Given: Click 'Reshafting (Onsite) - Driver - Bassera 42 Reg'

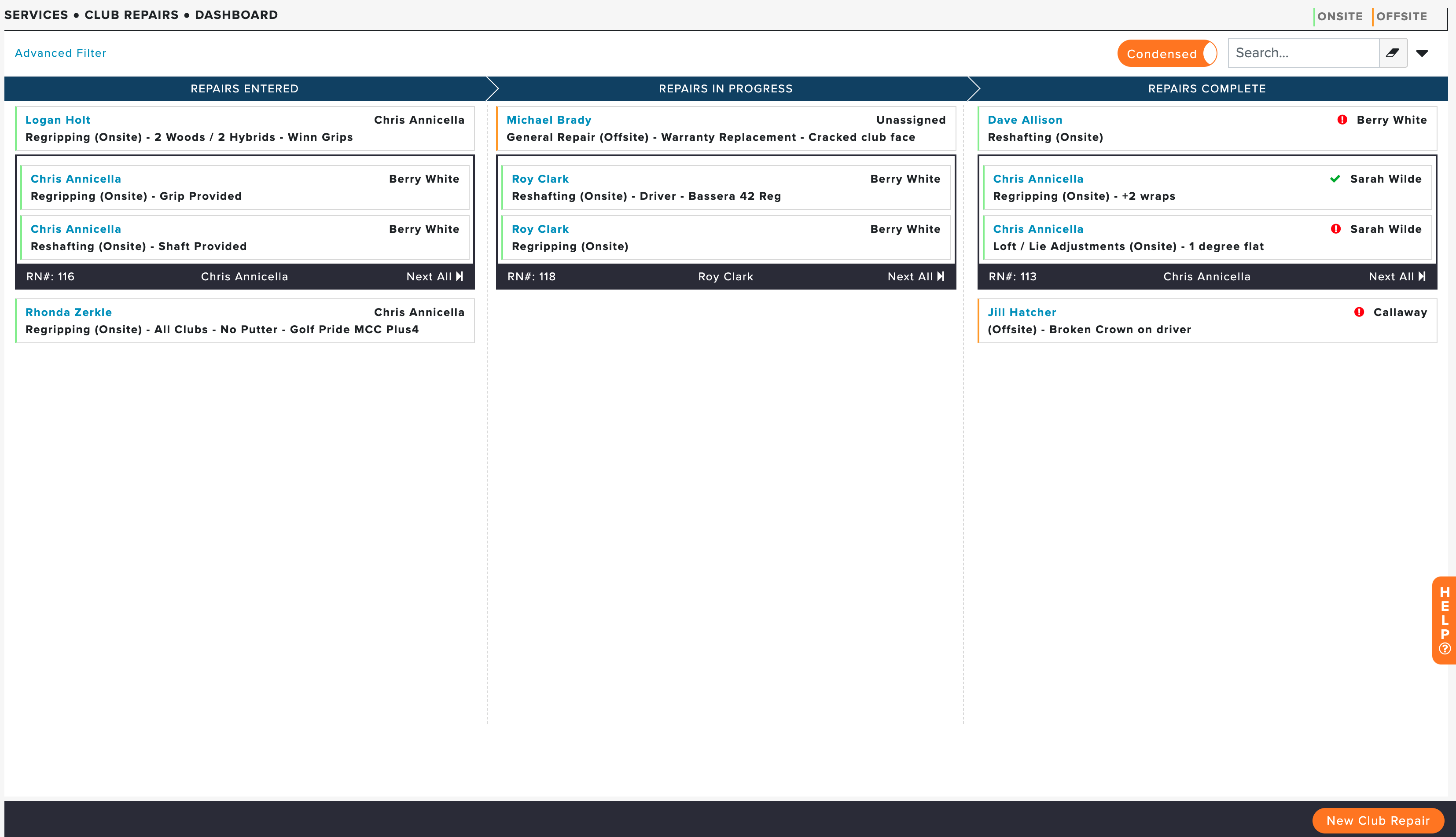Looking at the screenshot, I should tap(647, 196).
